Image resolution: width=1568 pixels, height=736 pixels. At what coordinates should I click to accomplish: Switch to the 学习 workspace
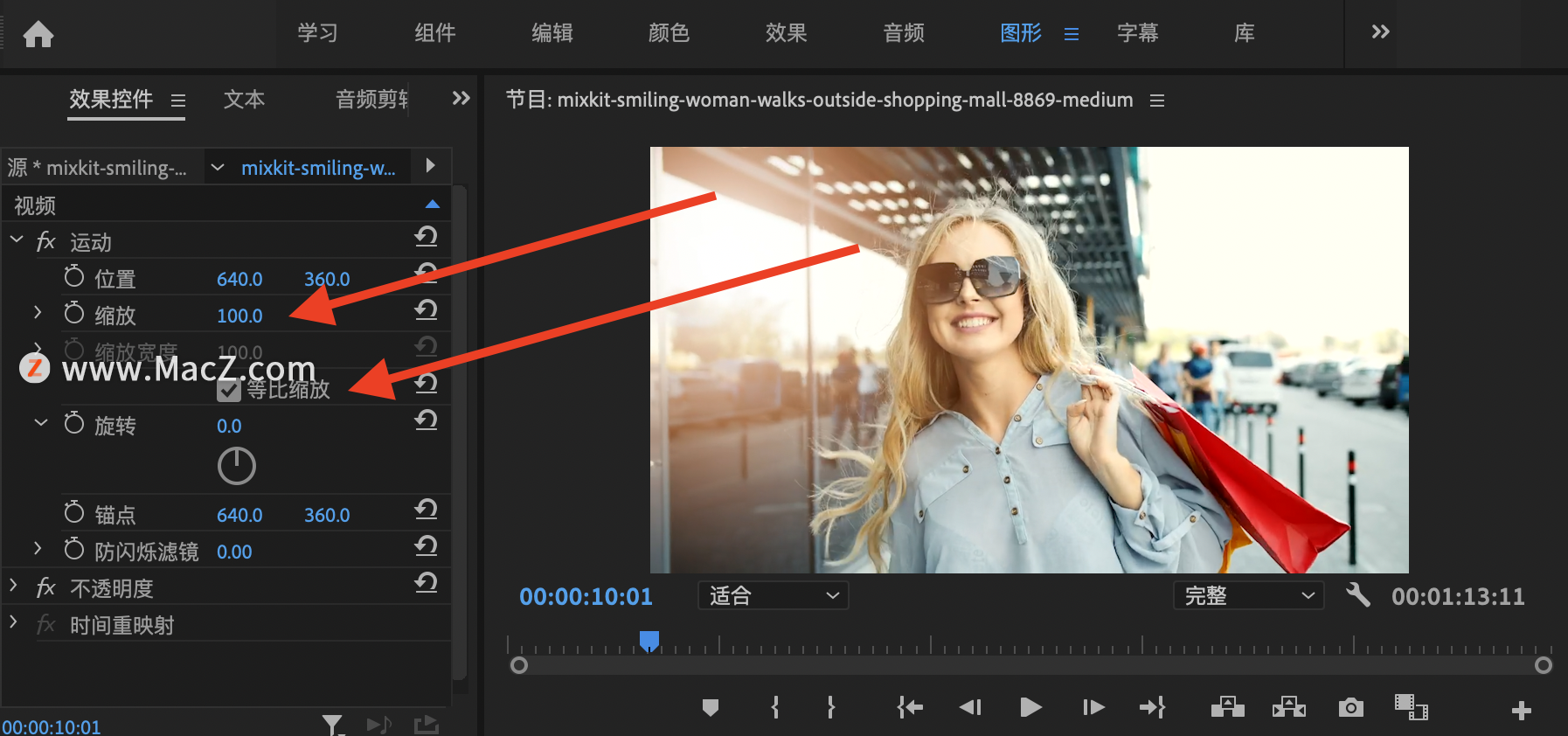[317, 33]
